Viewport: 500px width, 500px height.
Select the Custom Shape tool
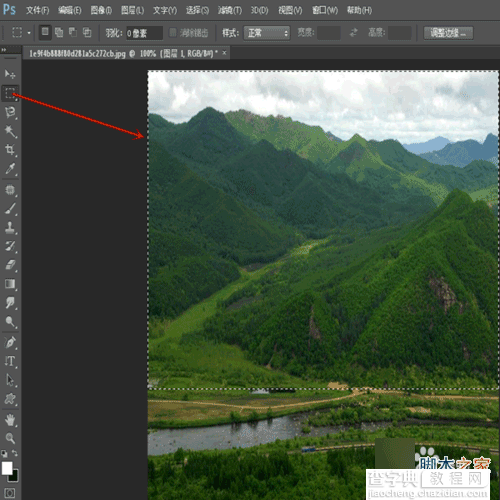tap(10, 399)
